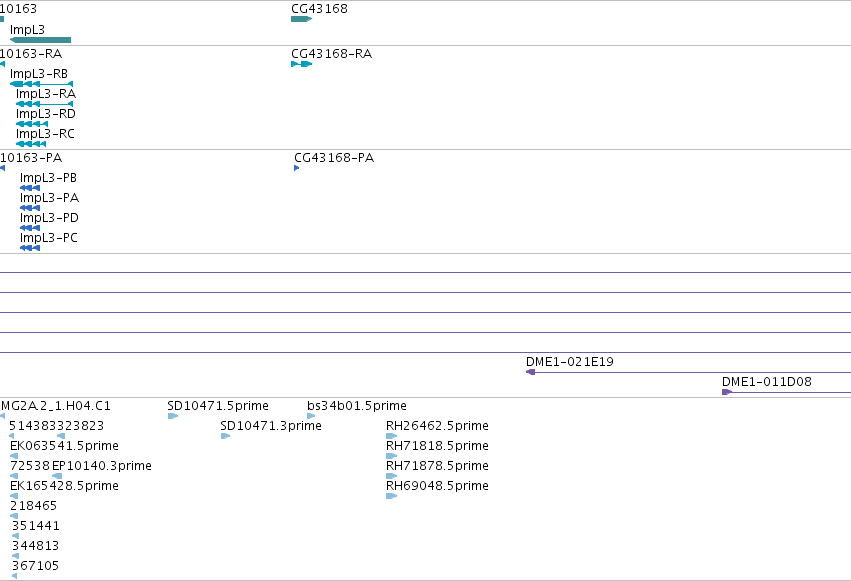Select the RH26462.5prime EST
This screenshot has width=851, height=581.
(391, 436)
